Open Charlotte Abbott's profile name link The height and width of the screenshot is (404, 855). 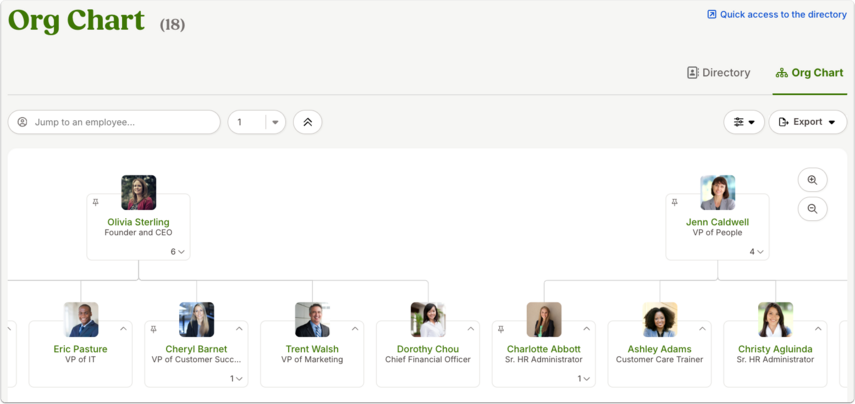(544, 349)
